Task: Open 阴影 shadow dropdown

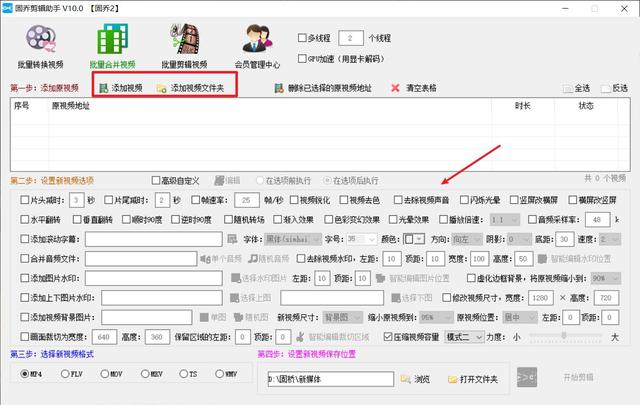Action: coord(519,239)
